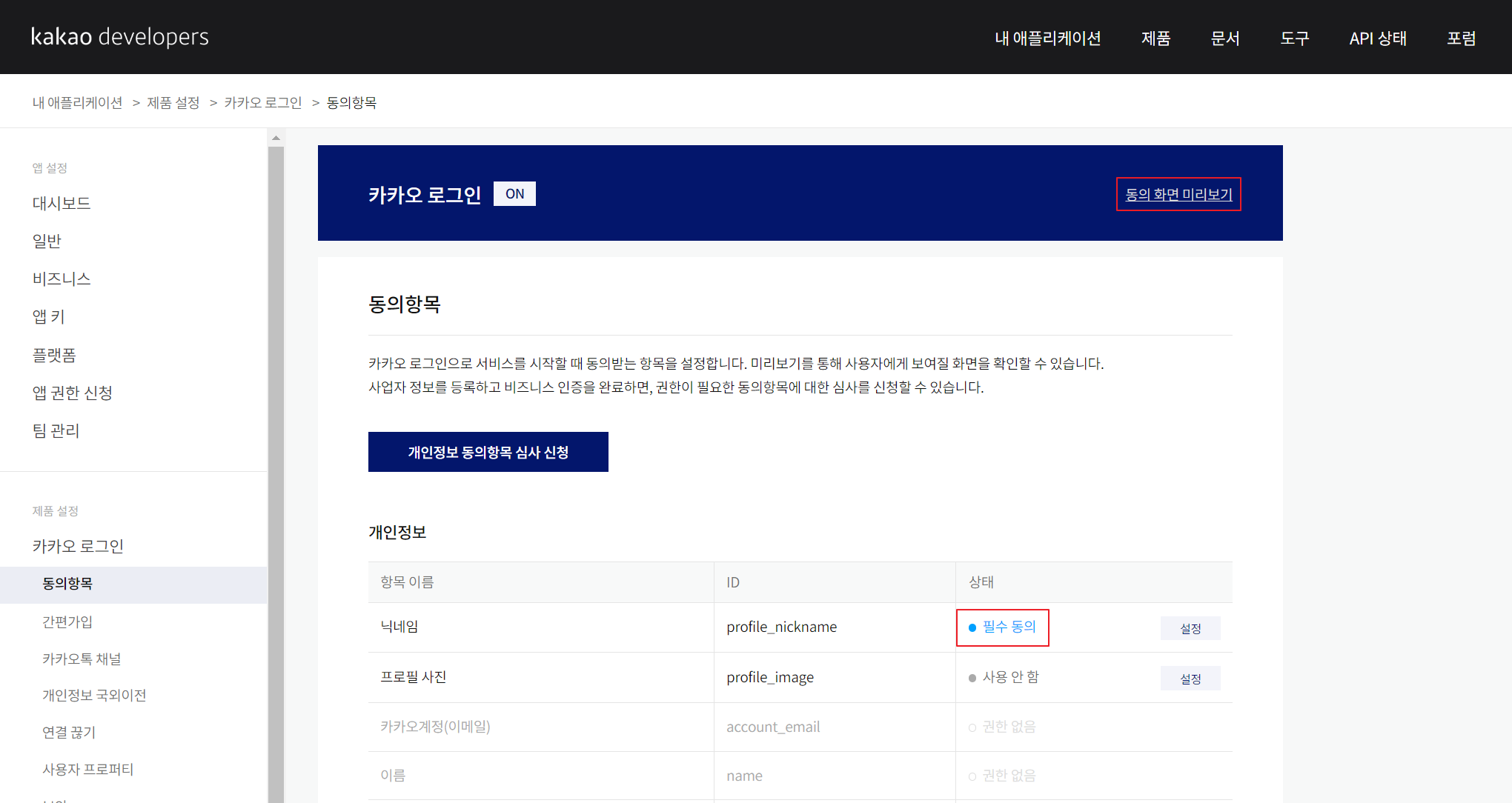Select 카카오톡 채널 sidebar sub-item
The height and width of the screenshot is (803, 1512).
point(82,659)
